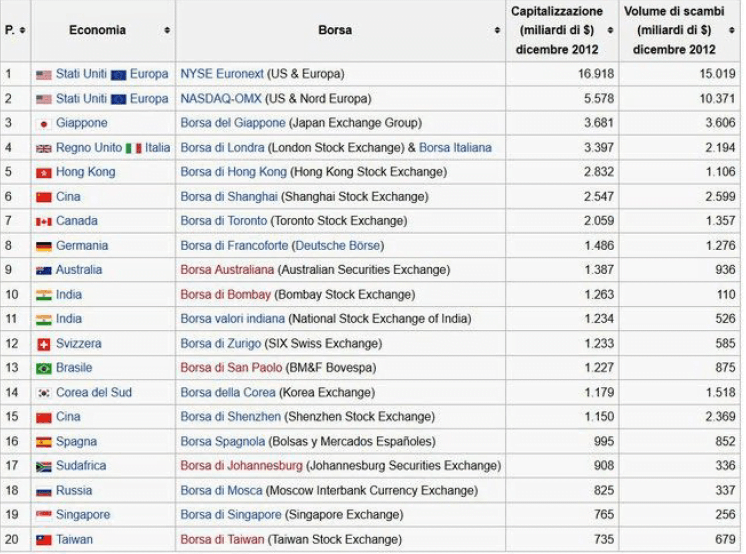Click the Switzerland flag icon
This screenshot has width=746, height=554.
pos(44,344)
